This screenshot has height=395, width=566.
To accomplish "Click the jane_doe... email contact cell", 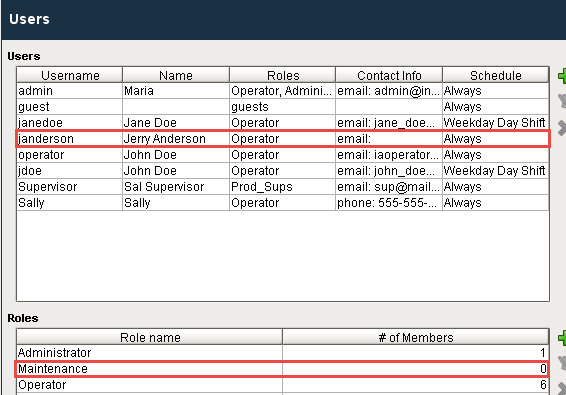I will point(389,122).
